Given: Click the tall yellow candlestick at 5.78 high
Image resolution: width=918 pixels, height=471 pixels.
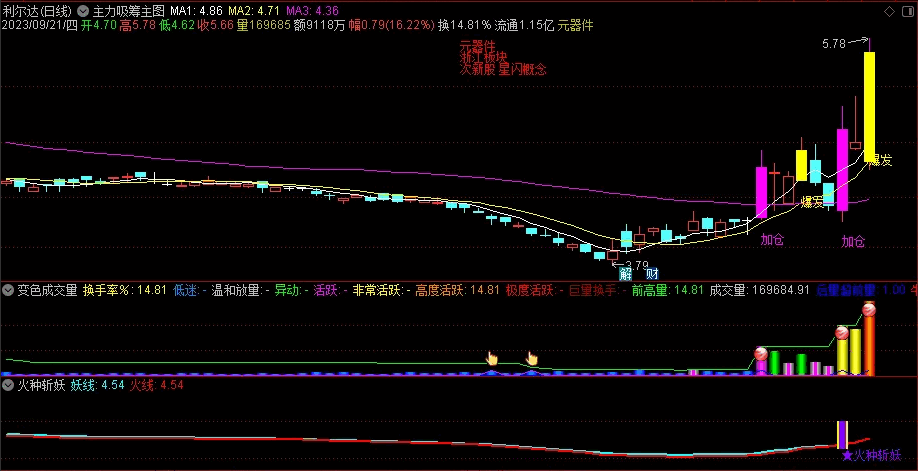Looking at the screenshot, I should 869,106.
